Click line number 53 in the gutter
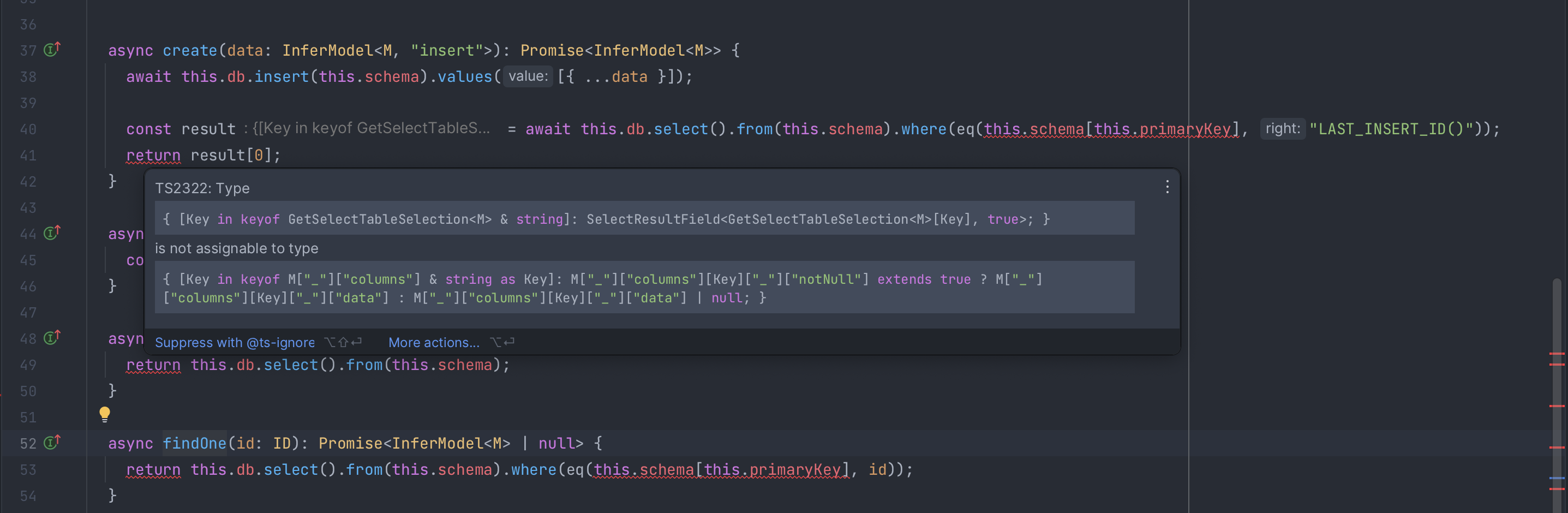 pyautogui.click(x=28, y=470)
